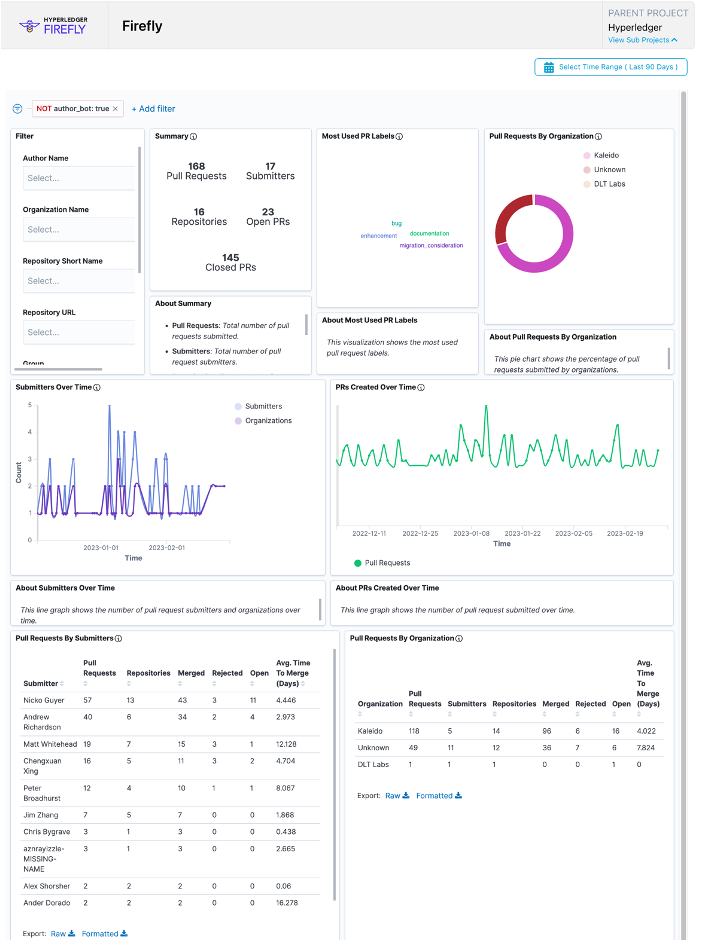Select Chris Bygrave row name
This screenshot has width=726, height=940.
click(47, 832)
